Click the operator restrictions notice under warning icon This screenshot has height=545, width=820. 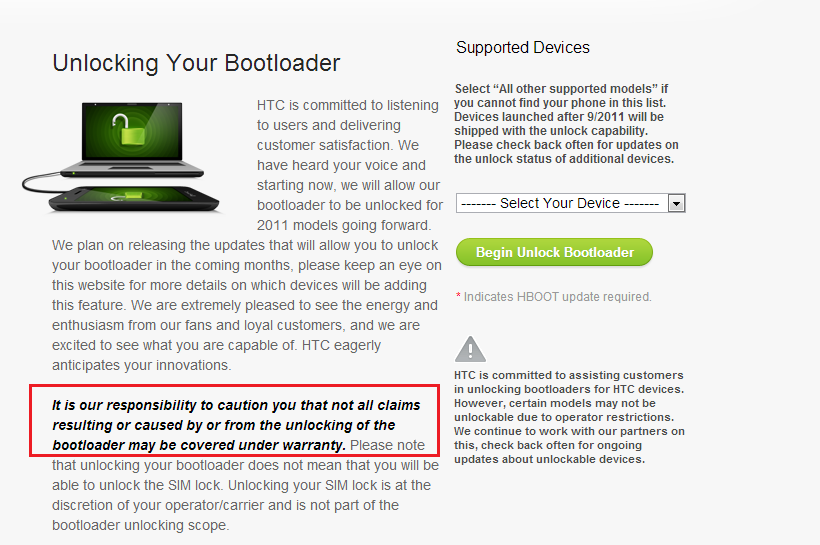[x=569, y=417]
